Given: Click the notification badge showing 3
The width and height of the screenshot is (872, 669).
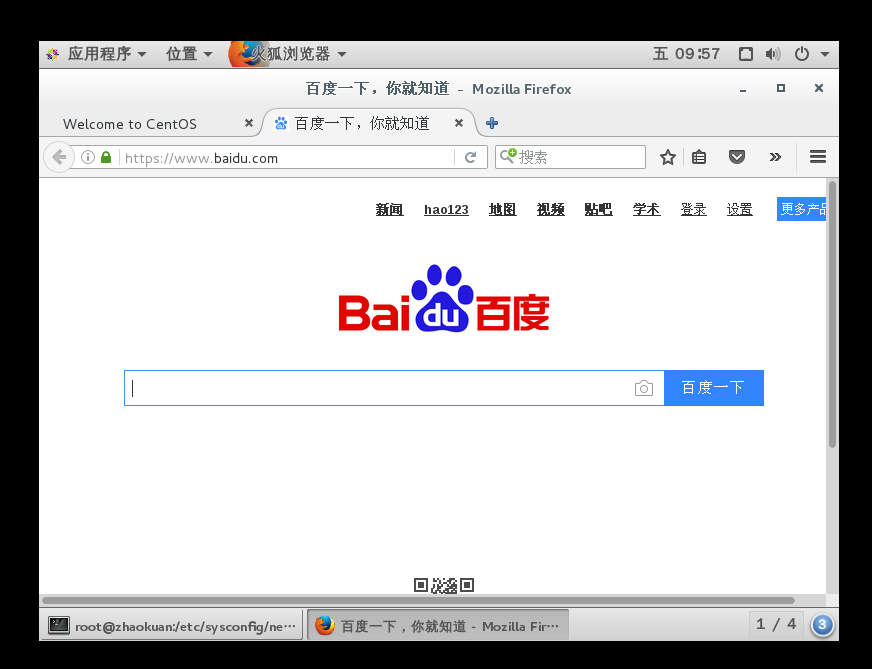Looking at the screenshot, I should tap(822, 625).
